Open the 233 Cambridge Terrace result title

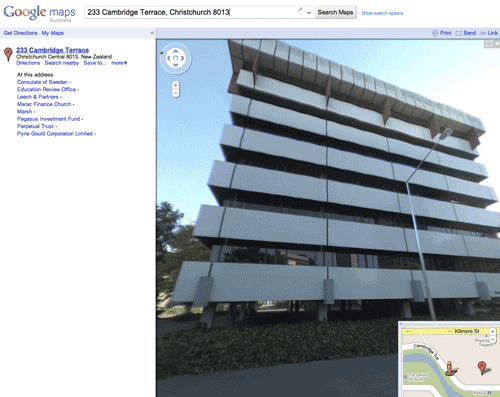pyautogui.click(x=52, y=50)
